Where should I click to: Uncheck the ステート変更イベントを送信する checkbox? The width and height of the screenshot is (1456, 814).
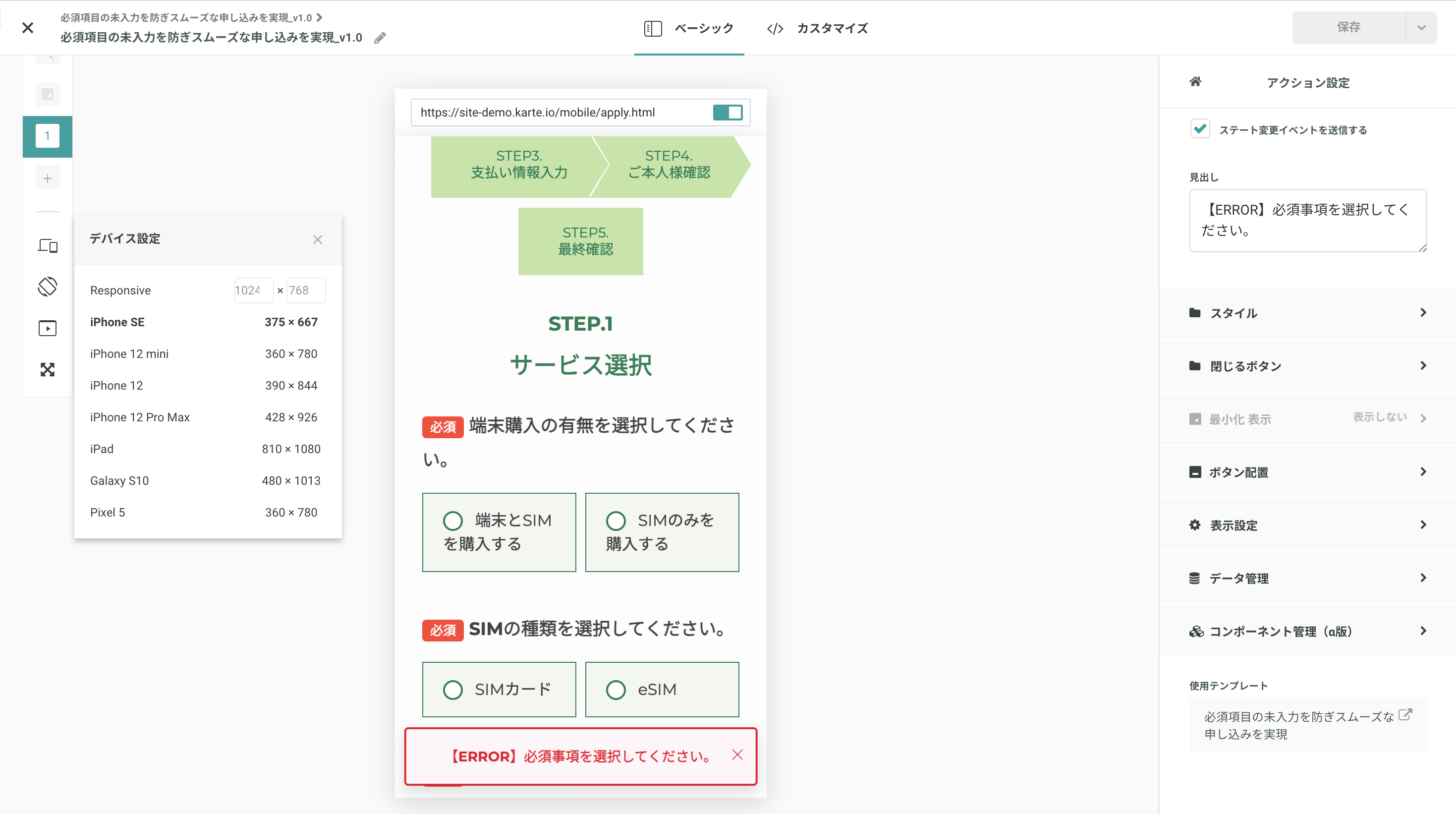pyautogui.click(x=1199, y=129)
